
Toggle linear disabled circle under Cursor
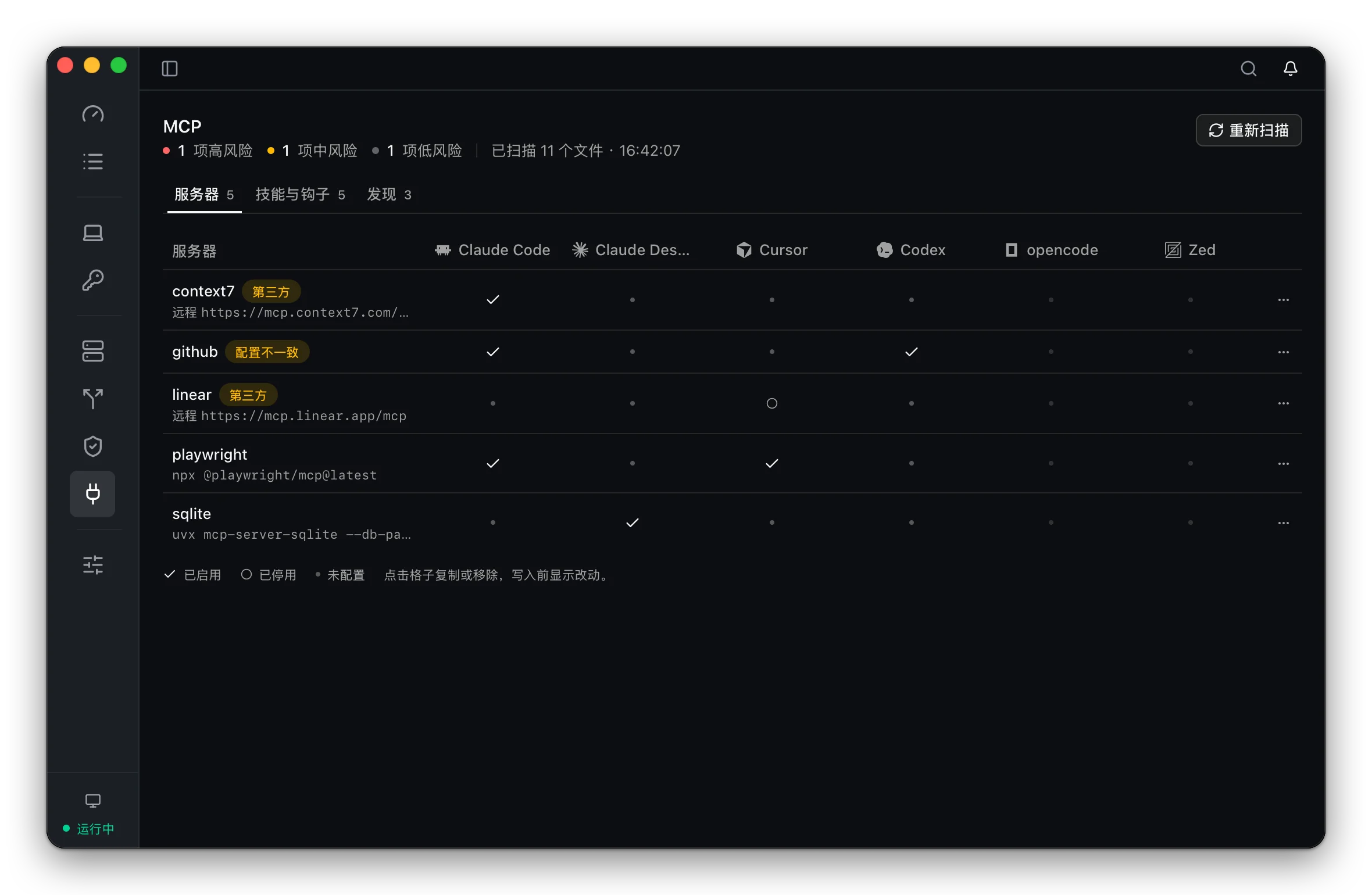pyautogui.click(x=772, y=403)
